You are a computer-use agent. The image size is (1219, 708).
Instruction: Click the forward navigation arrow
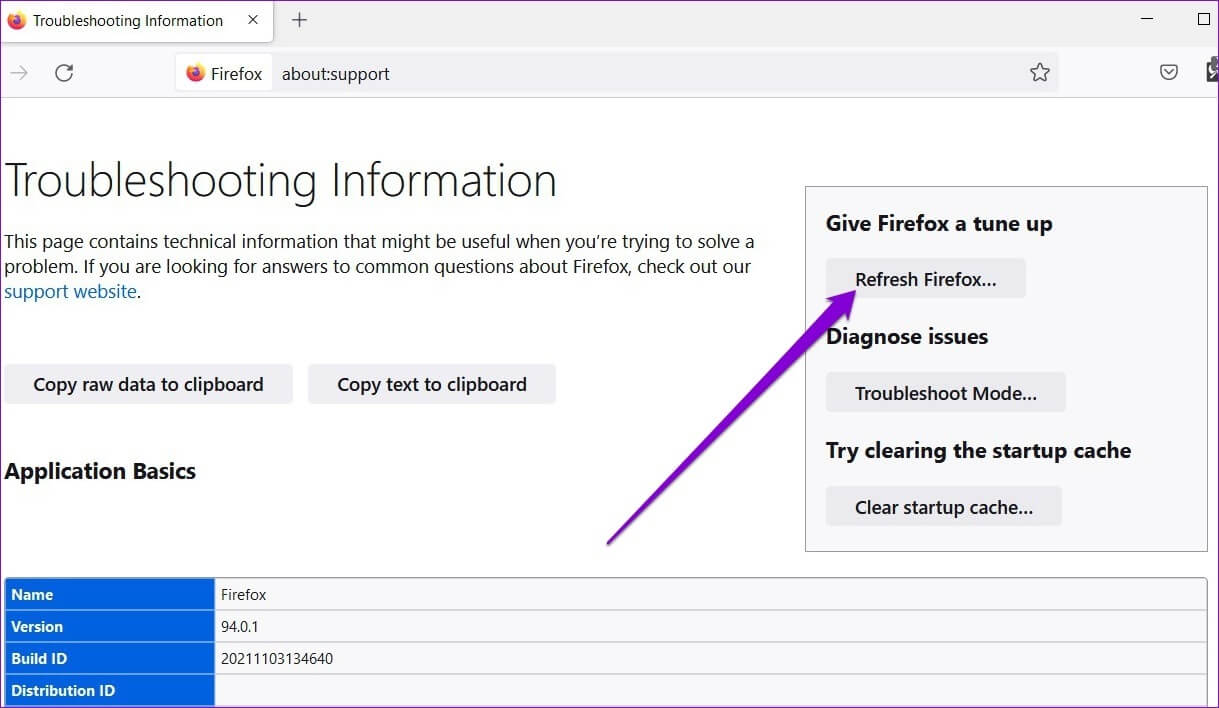(18, 73)
